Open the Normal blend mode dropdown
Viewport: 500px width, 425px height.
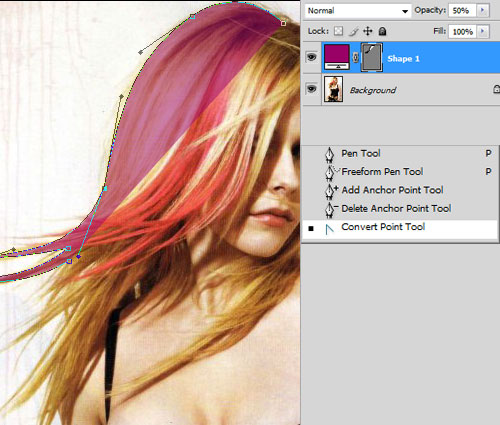[358, 11]
